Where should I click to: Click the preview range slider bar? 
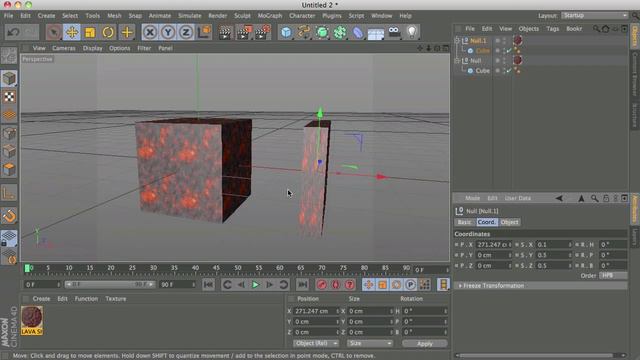(x=110, y=284)
